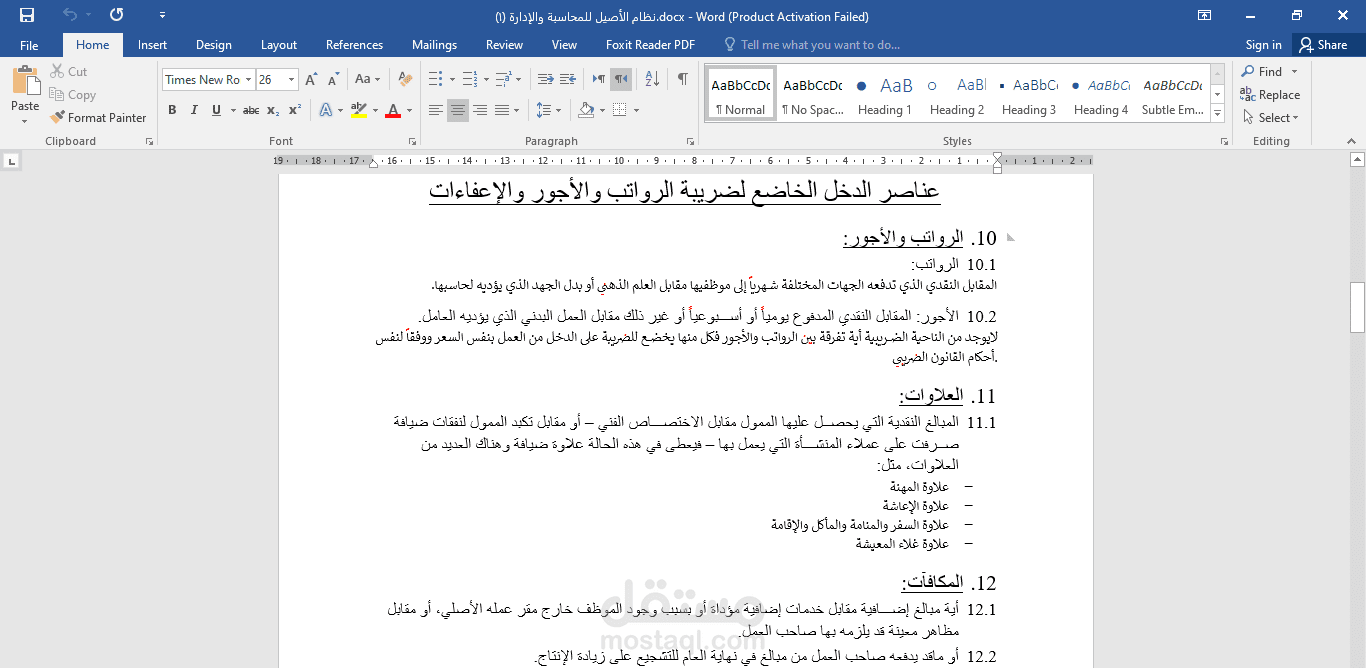Toggle center alignment
The height and width of the screenshot is (668, 1366).
(x=458, y=110)
